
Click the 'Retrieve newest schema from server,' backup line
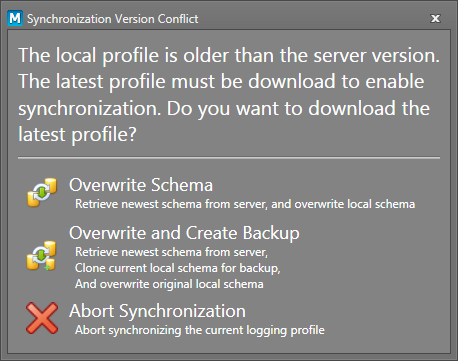click(171, 252)
